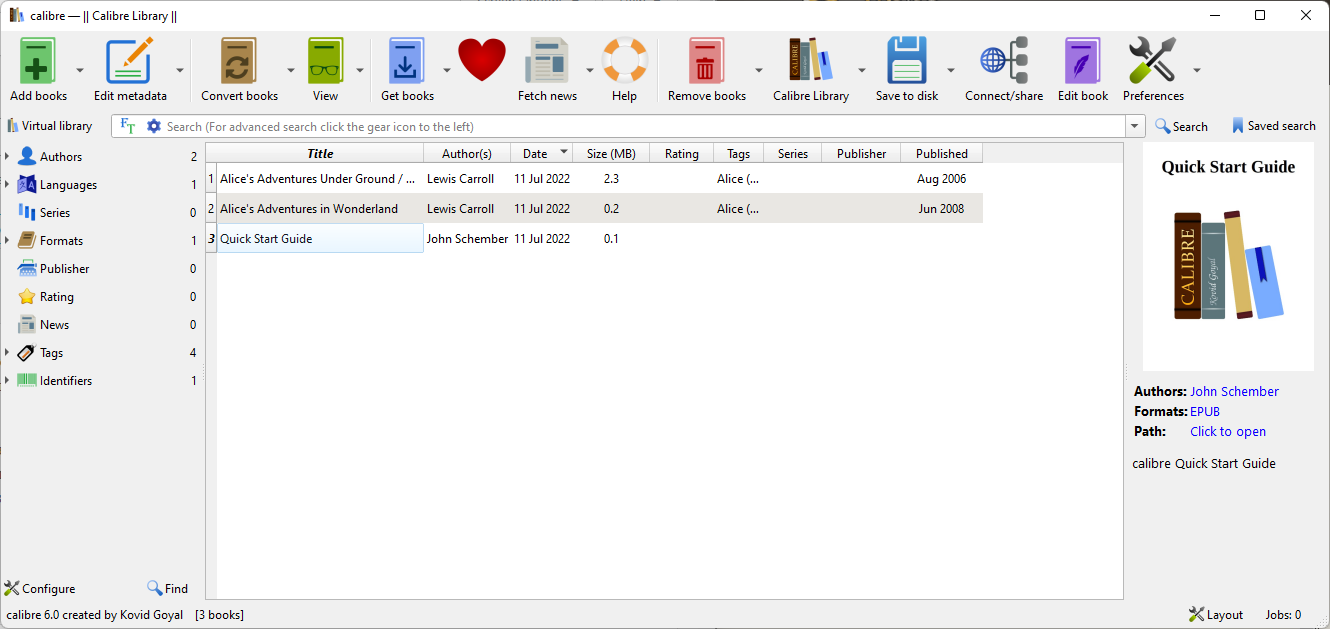Image resolution: width=1330 pixels, height=629 pixels.
Task: Open Remove books dropdown arrow
Action: pyautogui.click(x=759, y=71)
